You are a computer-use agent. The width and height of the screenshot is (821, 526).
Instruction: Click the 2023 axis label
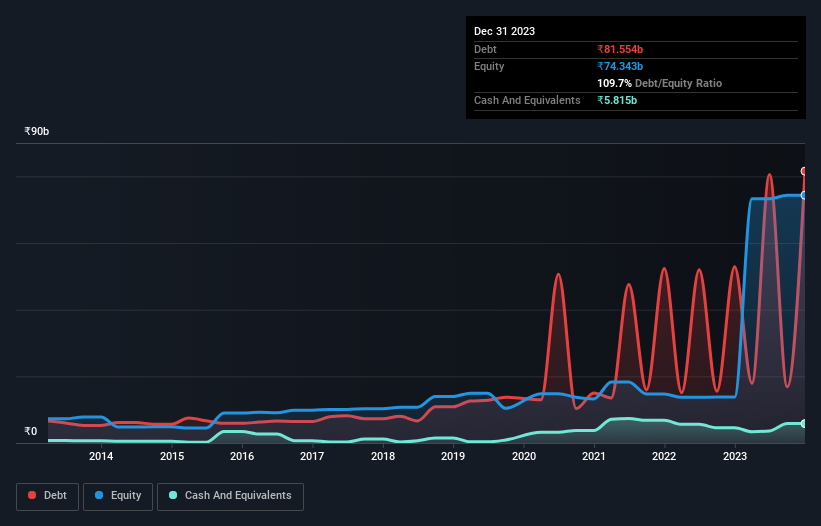735,456
